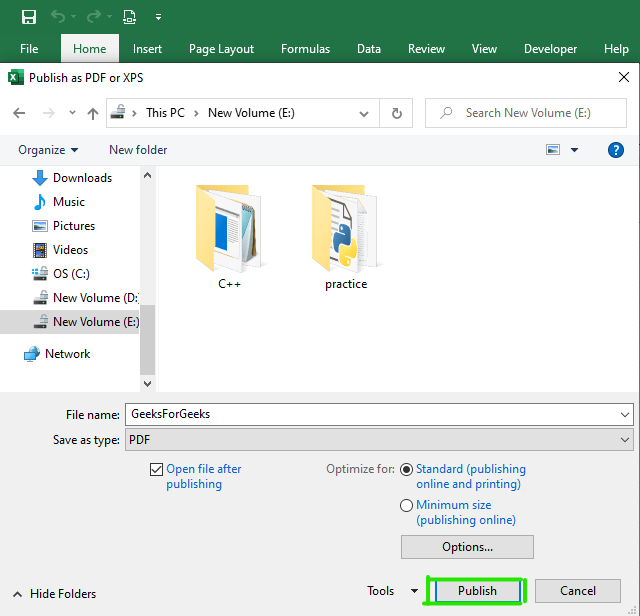Screen dimensions: 640x616
Task: Select Minimum size optimization option
Action: click(406, 506)
